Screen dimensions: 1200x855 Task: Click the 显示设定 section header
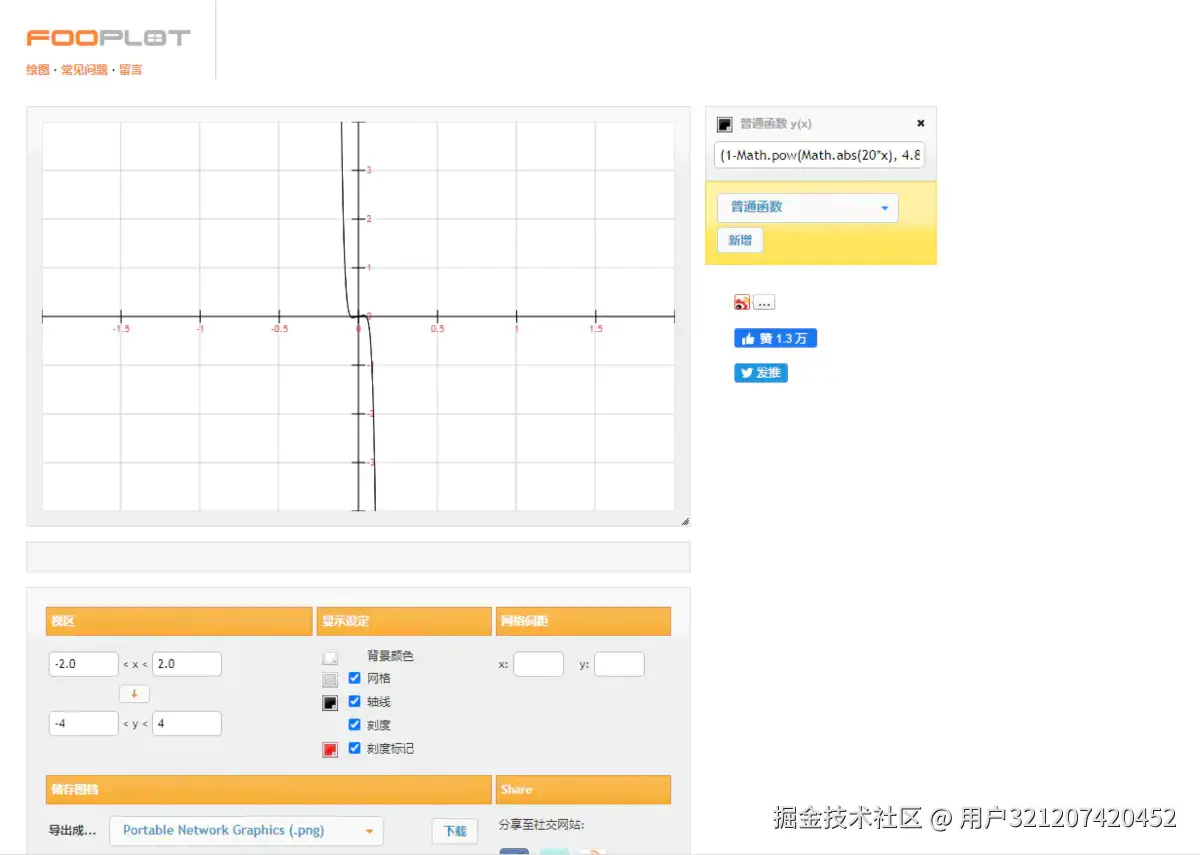click(404, 621)
